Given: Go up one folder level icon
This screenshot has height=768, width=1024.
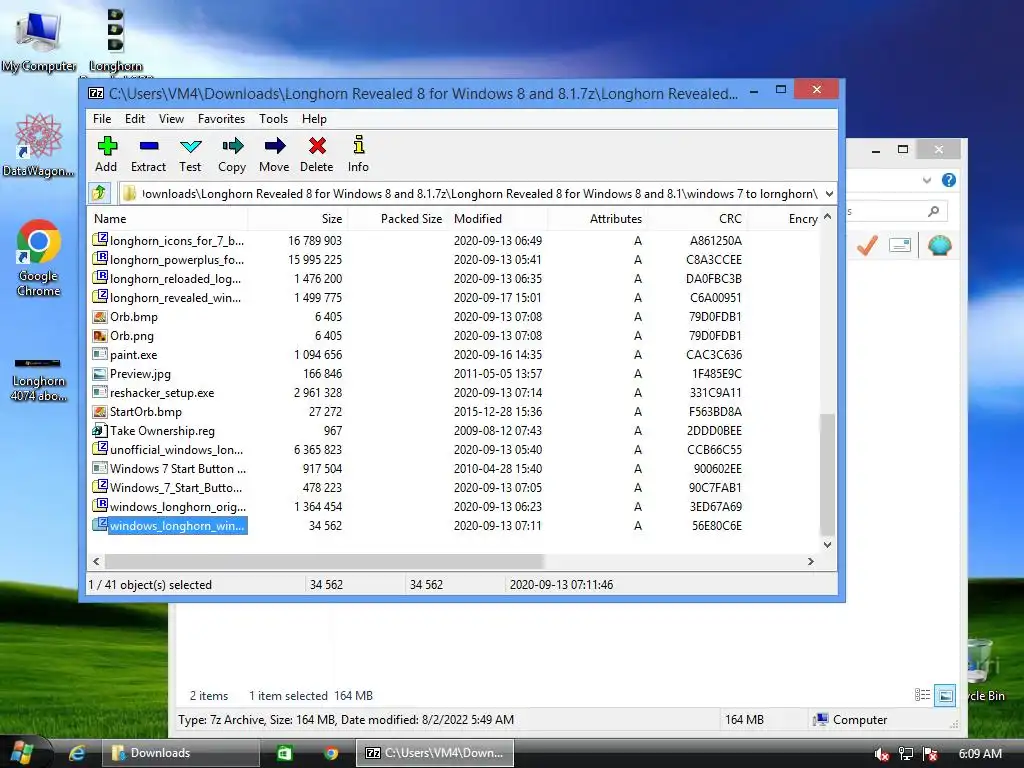Looking at the screenshot, I should coord(99,193).
